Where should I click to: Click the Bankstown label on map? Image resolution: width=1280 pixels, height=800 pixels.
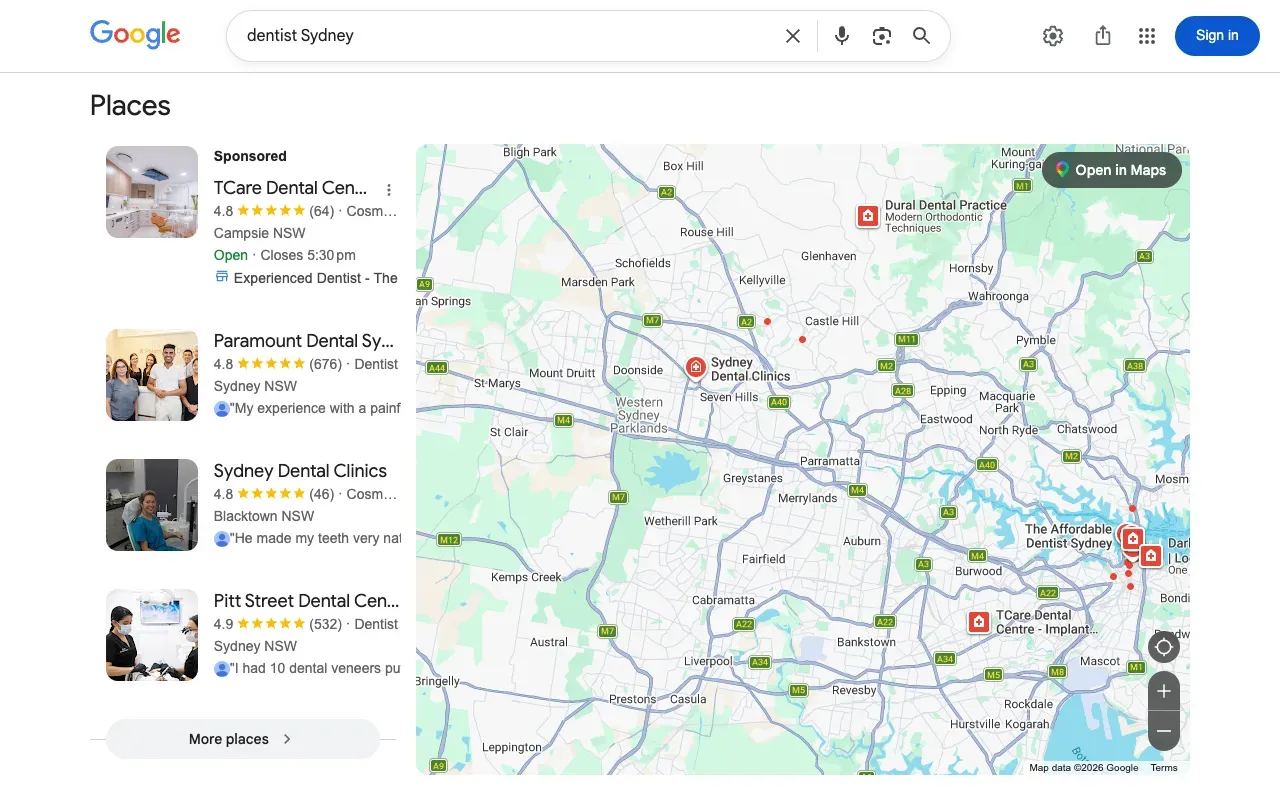866,642
